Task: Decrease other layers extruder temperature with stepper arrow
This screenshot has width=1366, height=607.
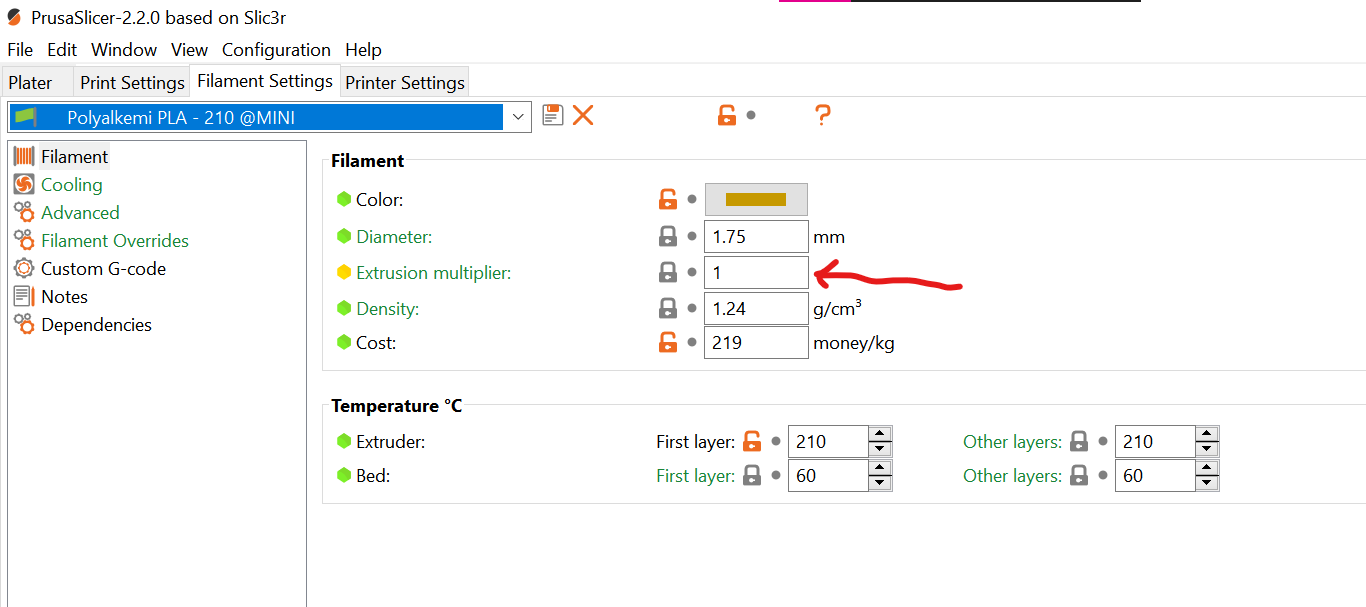Action: coord(1205,447)
